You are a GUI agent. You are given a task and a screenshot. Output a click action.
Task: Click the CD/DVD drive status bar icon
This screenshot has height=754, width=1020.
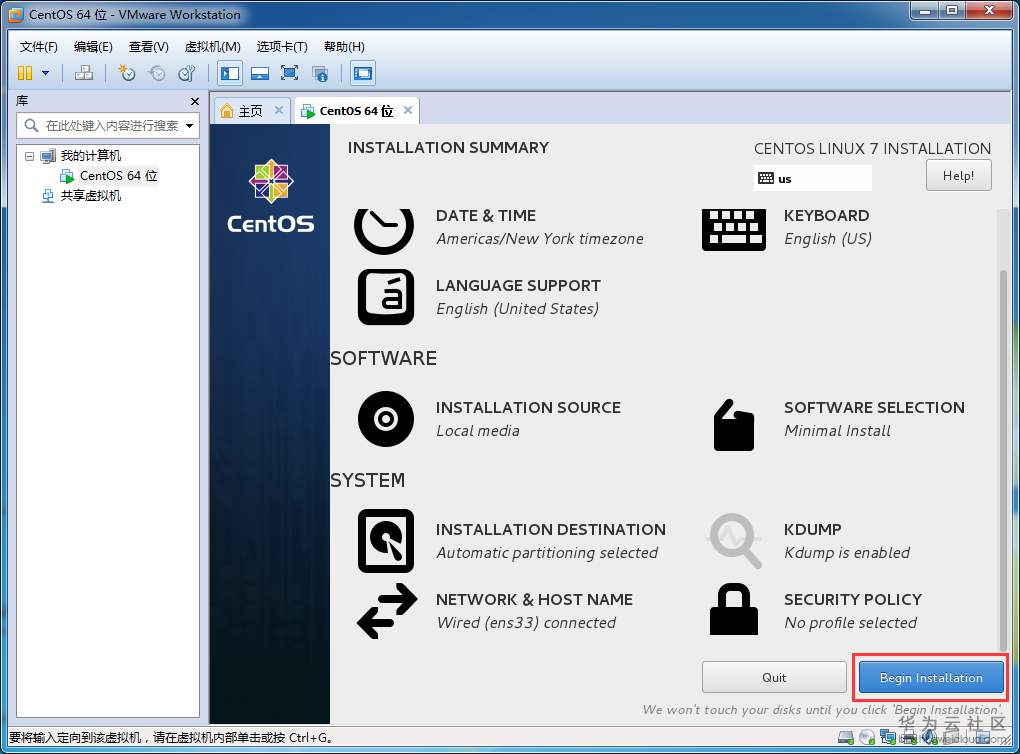click(x=866, y=738)
